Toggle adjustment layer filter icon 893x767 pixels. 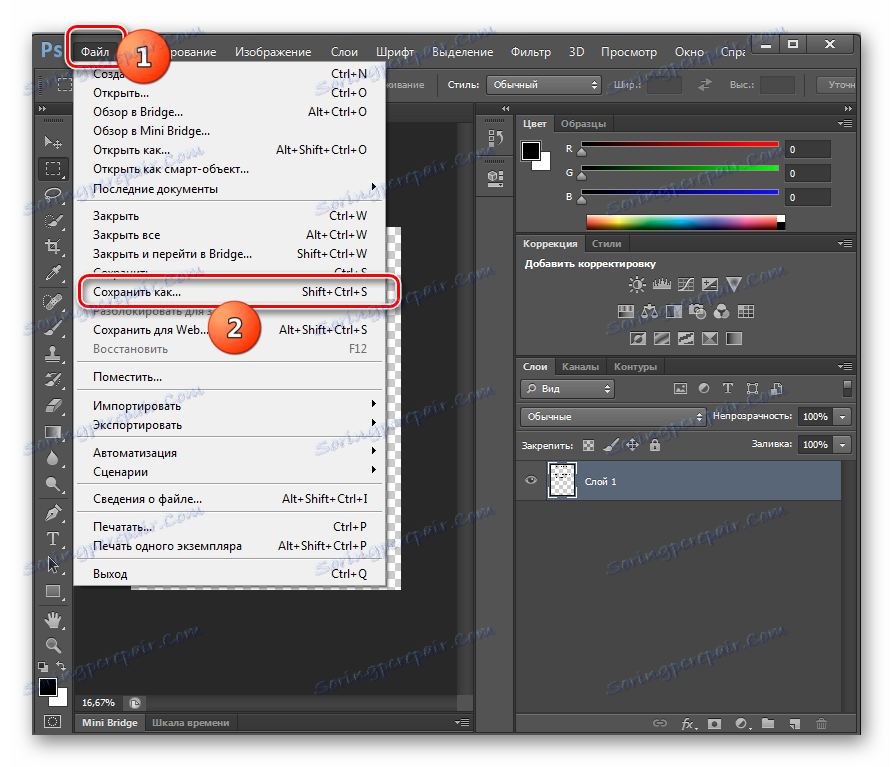704,388
